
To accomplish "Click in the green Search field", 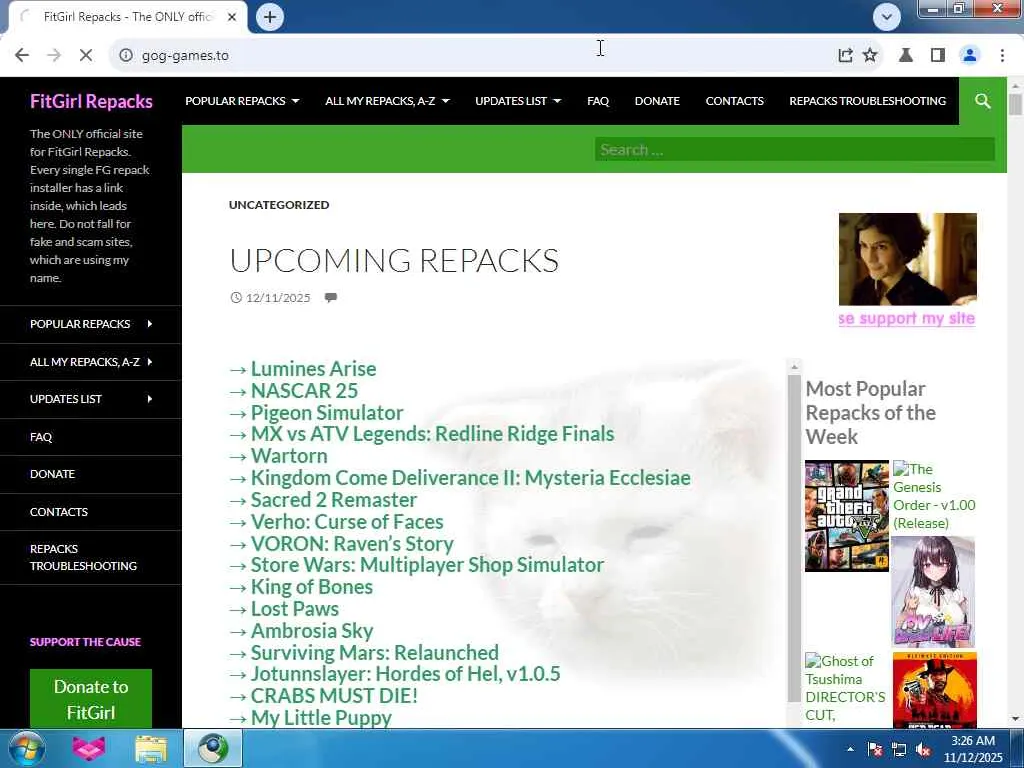I will (795, 150).
